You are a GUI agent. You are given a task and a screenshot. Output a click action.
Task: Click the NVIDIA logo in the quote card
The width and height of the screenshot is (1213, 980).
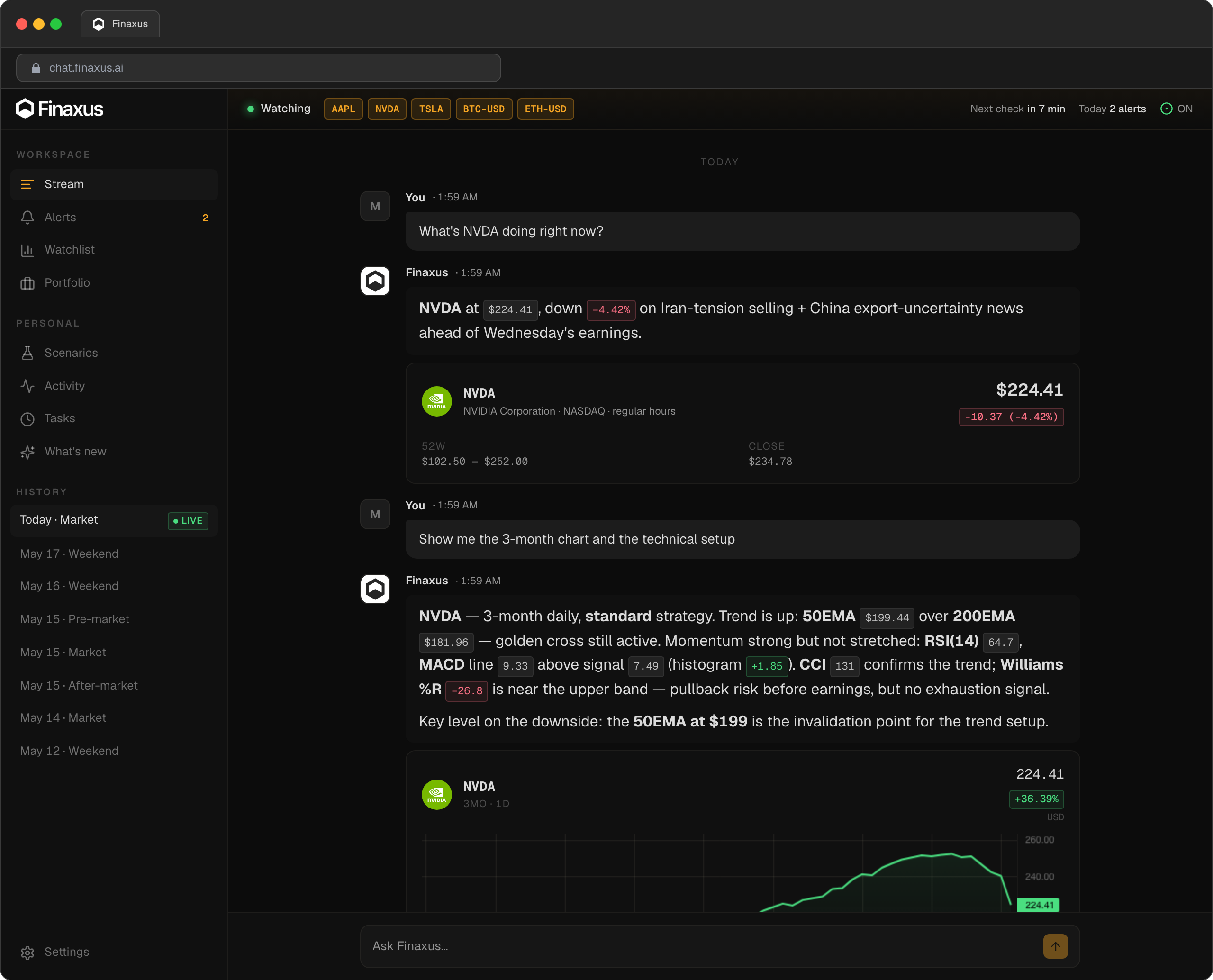pyautogui.click(x=436, y=401)
